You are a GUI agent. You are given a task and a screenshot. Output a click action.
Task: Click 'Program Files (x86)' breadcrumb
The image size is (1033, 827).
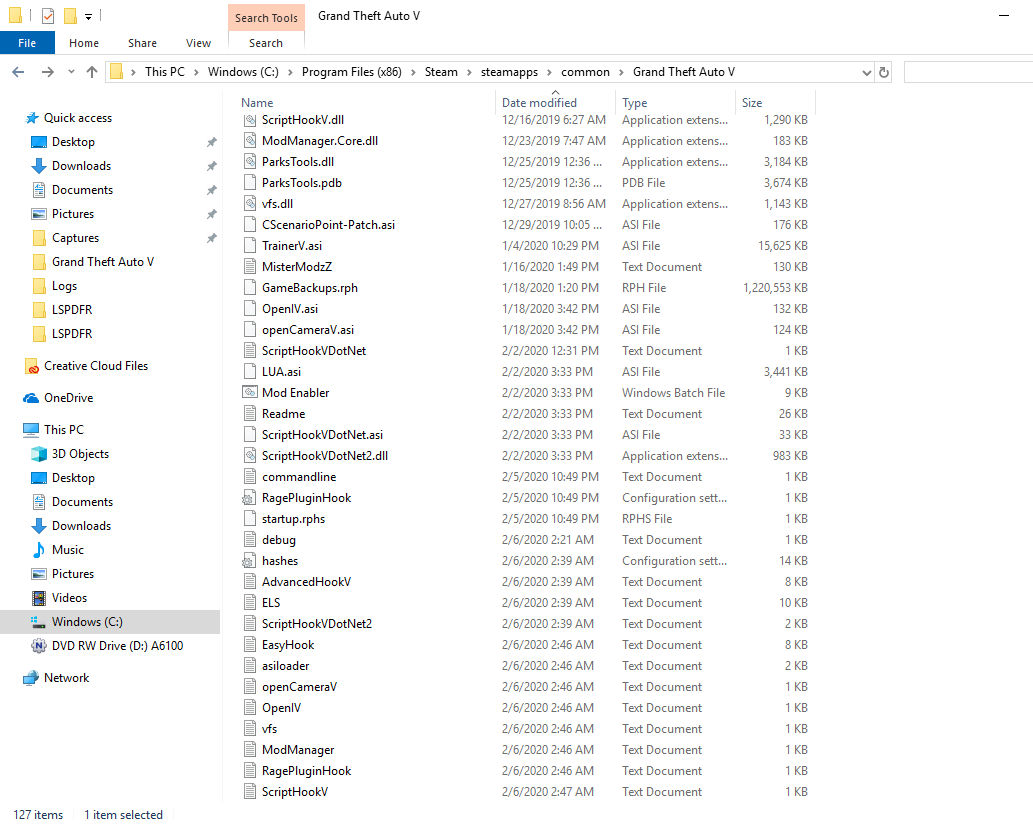[352, 72]
